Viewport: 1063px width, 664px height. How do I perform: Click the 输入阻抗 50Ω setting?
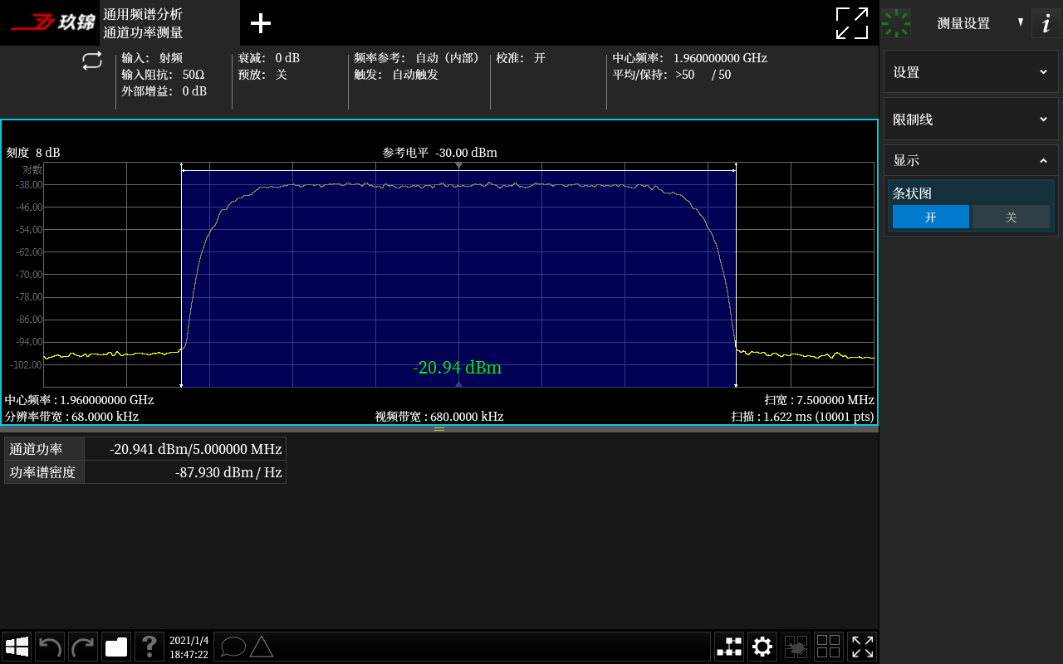tap(163, 75)
